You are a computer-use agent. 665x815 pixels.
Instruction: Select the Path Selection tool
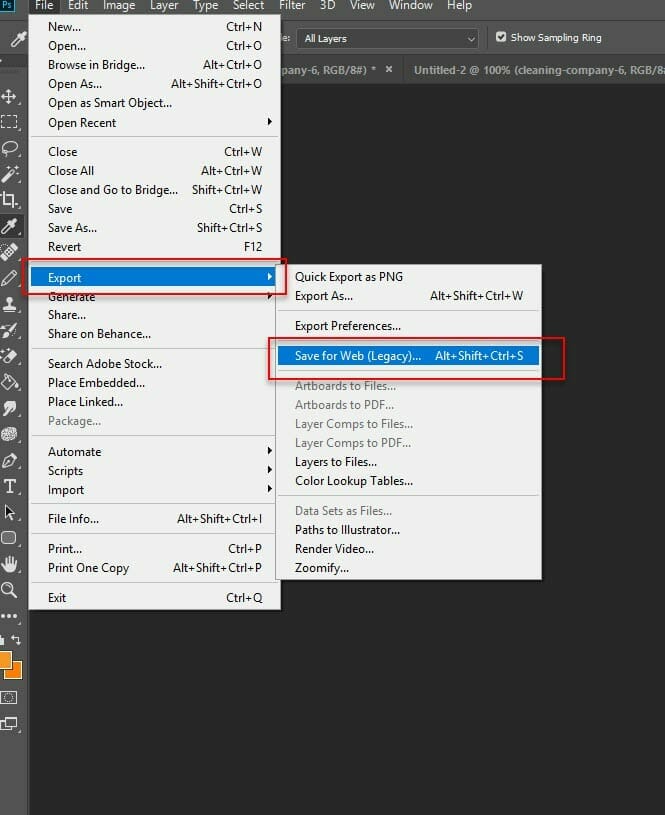click(9, 512)
